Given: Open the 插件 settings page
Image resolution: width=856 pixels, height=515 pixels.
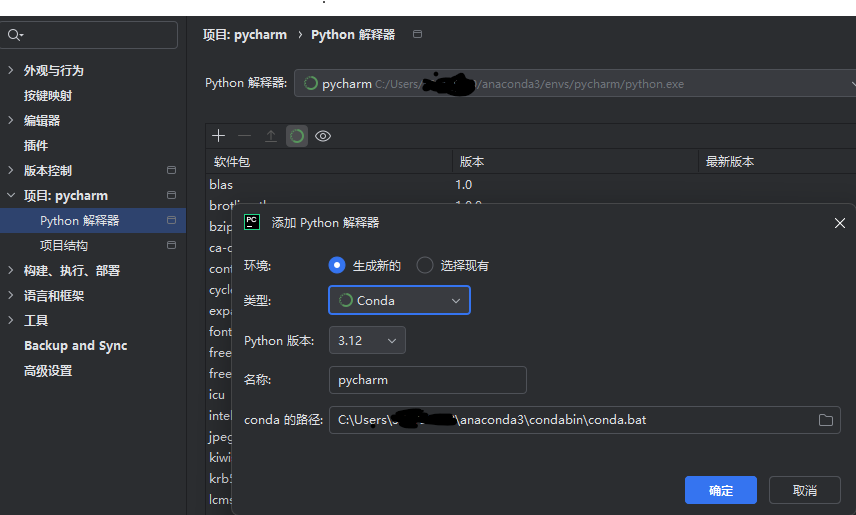Looking at the screenshot, I should point(36,145).
